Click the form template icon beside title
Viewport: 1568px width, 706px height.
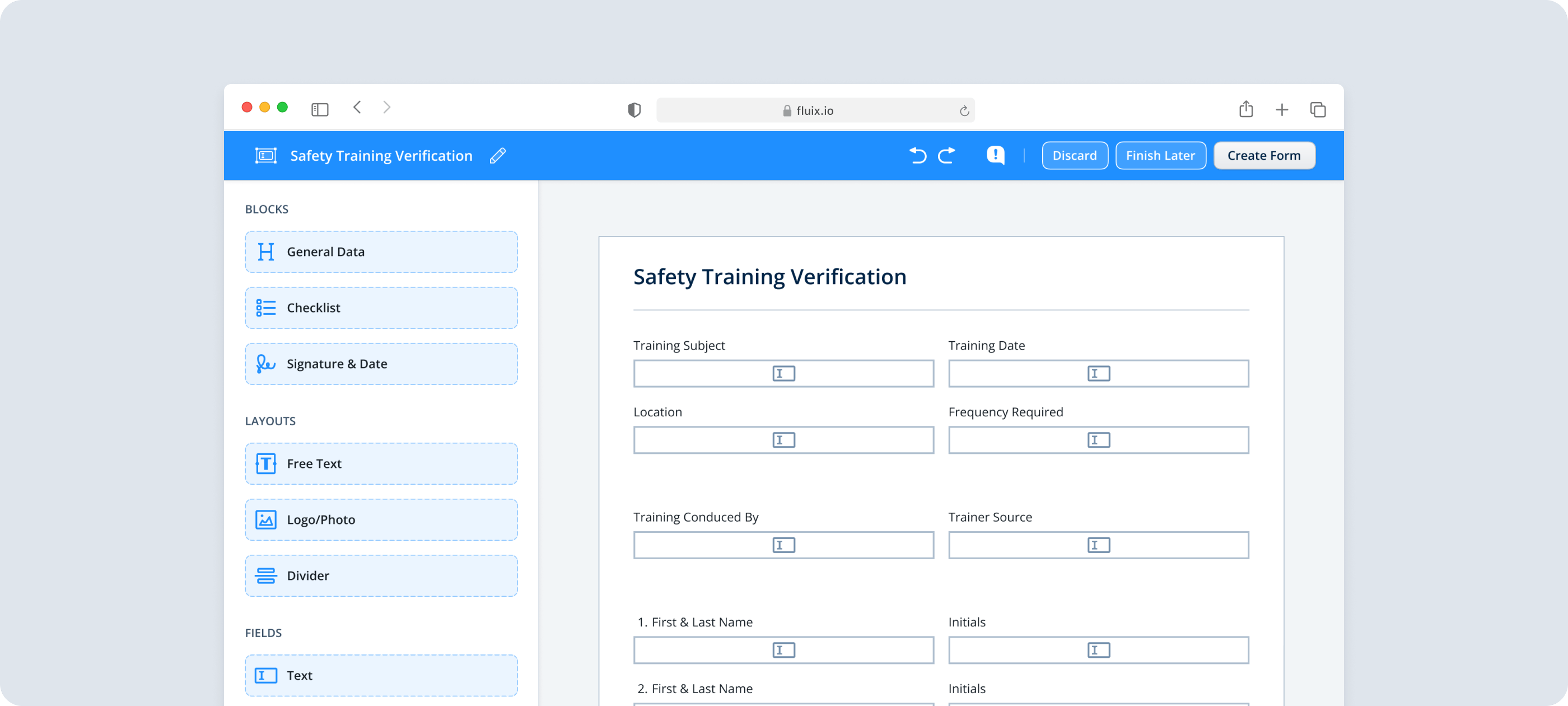pos(266,155)
